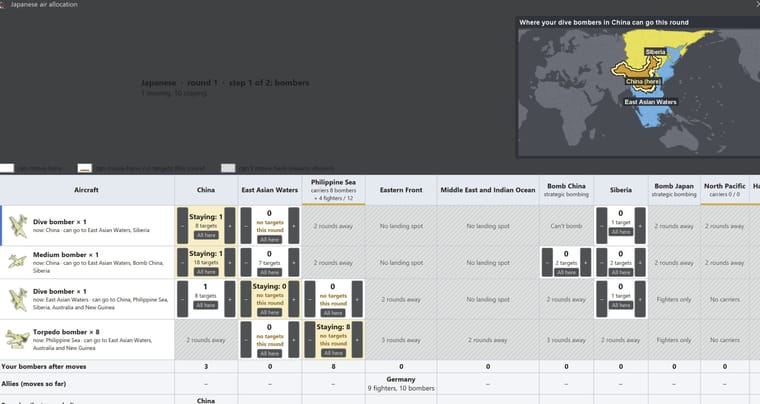Viewport: 760px width, 404px height.
Task: Add Medium bomber to East Asian Waters
Action: click(x=294, y=262)
